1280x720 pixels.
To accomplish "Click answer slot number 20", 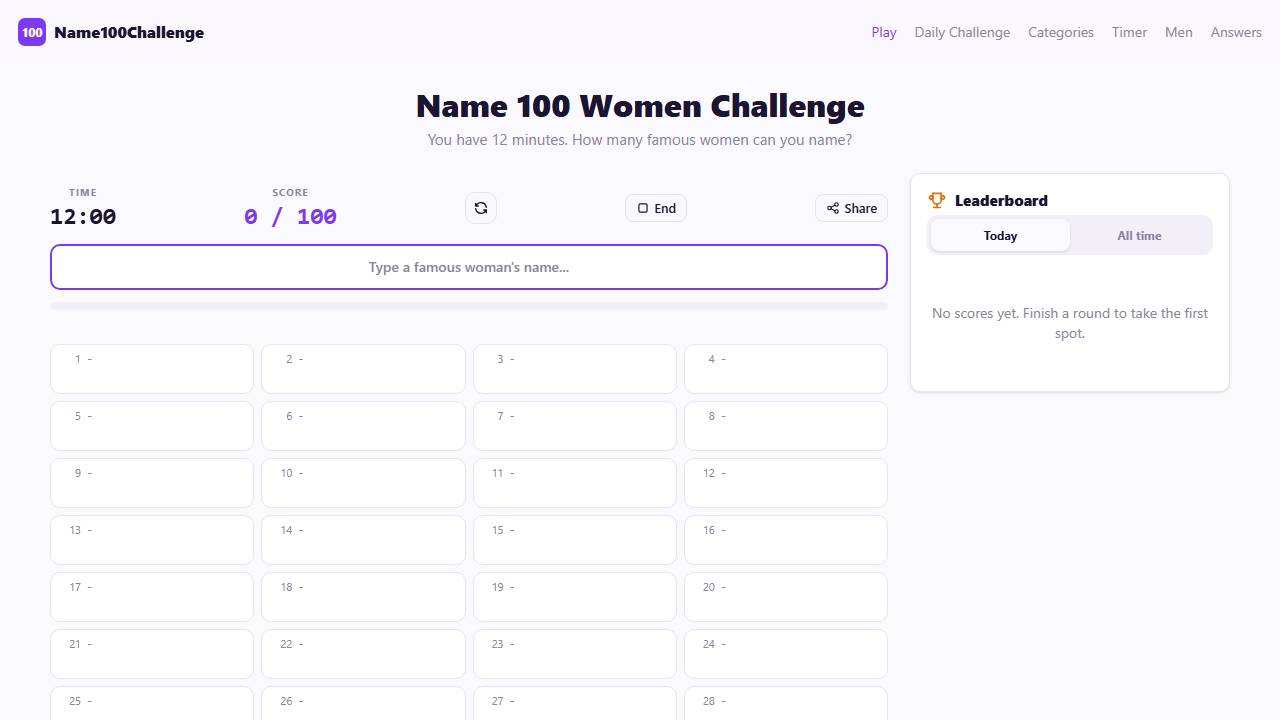I will 786,597.
